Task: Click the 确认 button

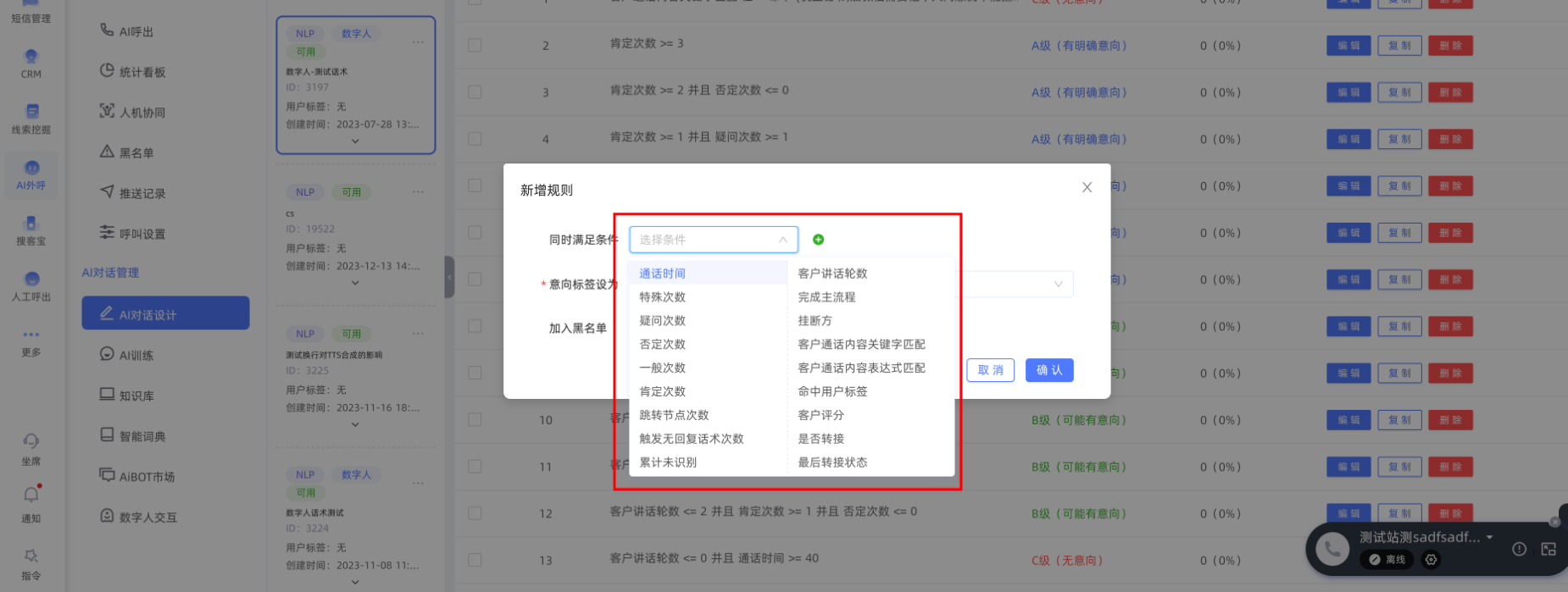Action: pyautogui.click(x=1049, y=370)
